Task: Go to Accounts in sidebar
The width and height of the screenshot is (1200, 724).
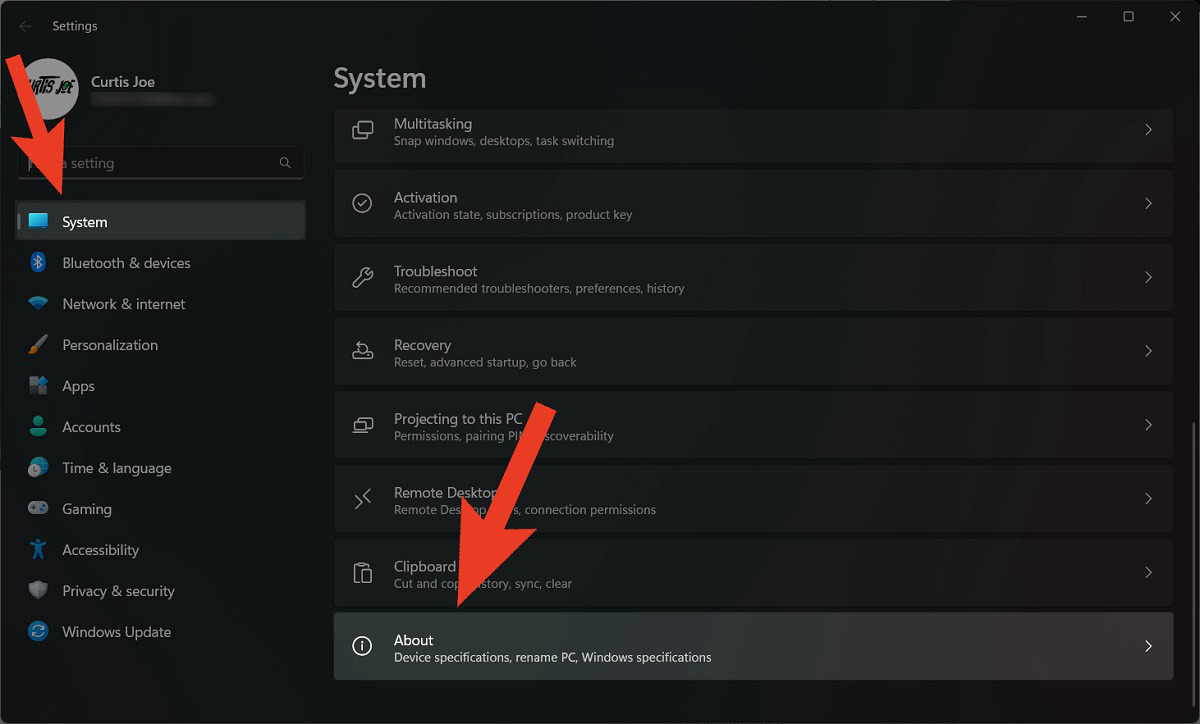Action: (91, 427)
